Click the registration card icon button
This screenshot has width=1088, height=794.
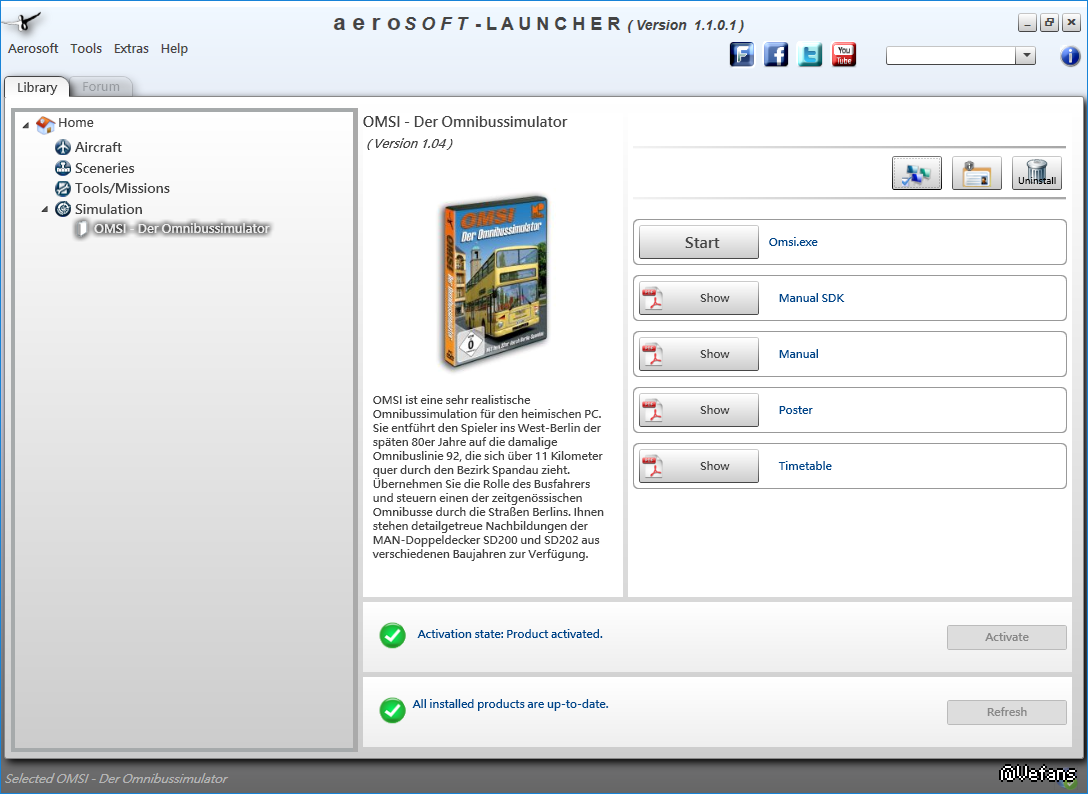(x=976, y=173)
